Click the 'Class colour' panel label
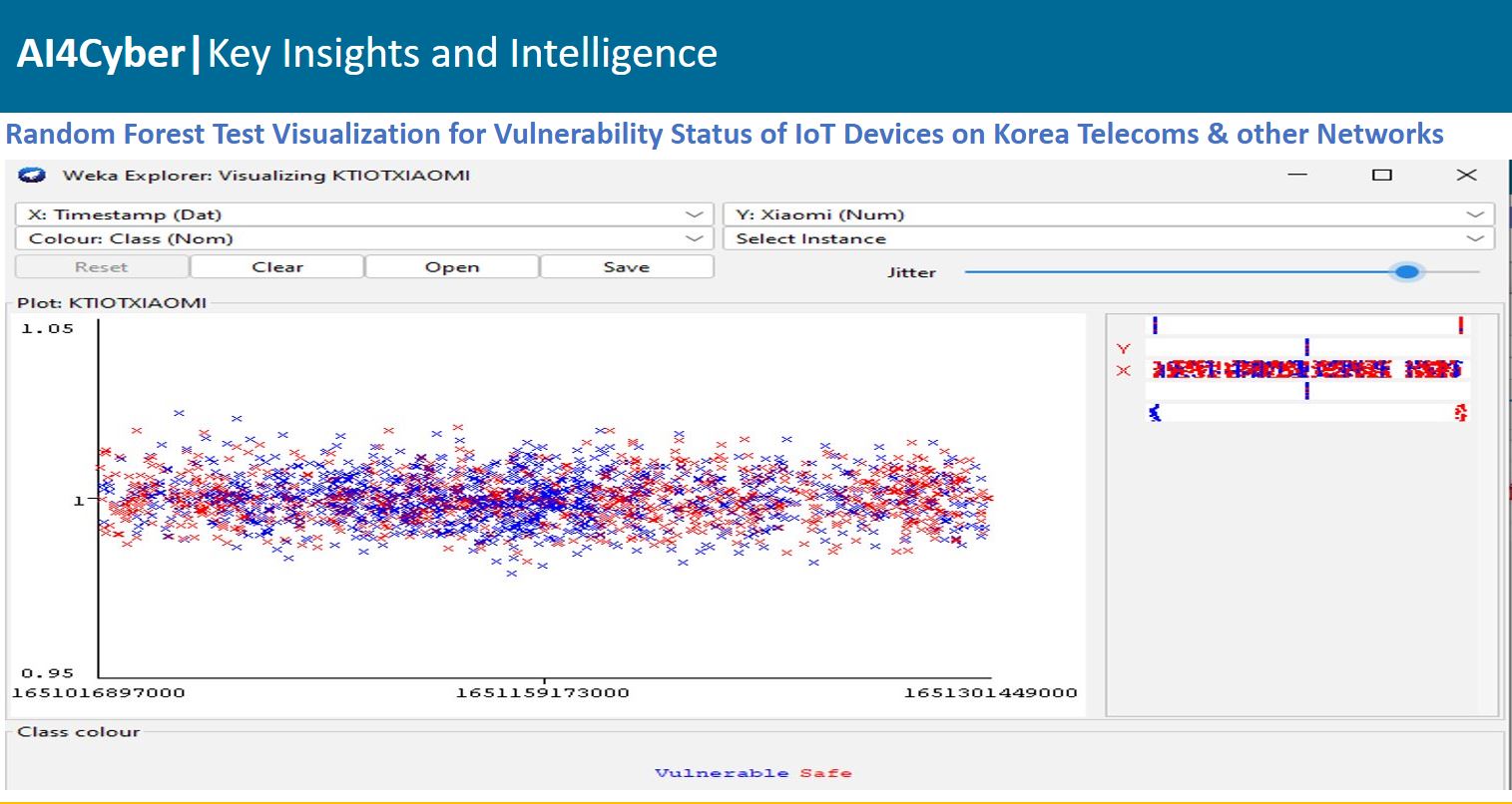 pos(79,732)
